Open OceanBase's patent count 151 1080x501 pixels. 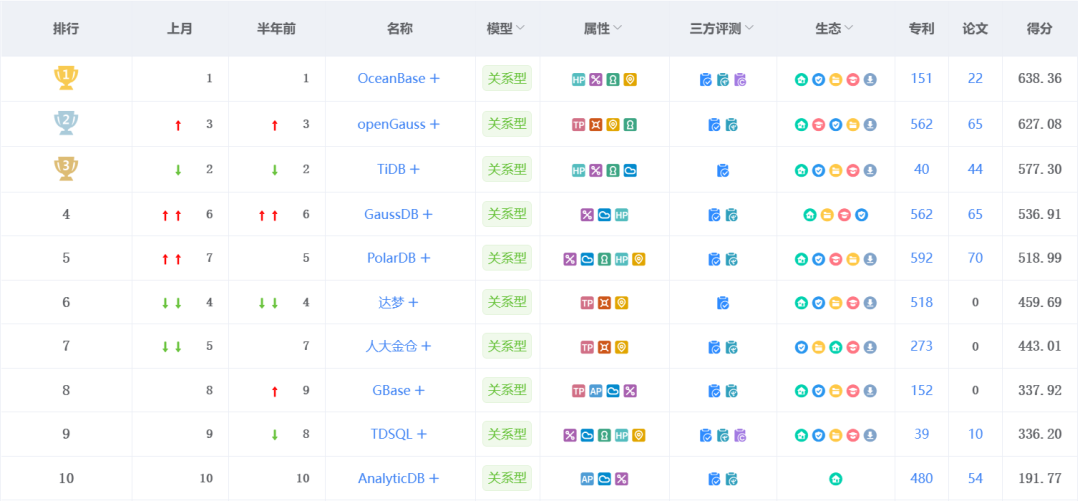pos(922,79)
